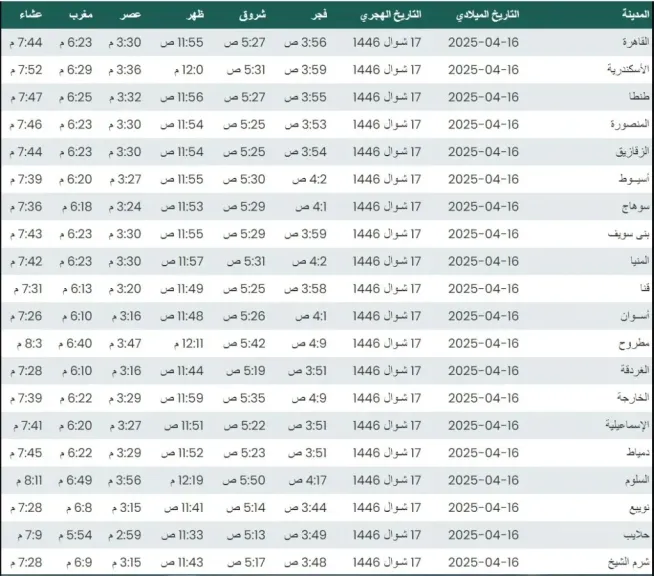Click the عصر column header
This screenshot has width=654, height=576.
point(131,15)
